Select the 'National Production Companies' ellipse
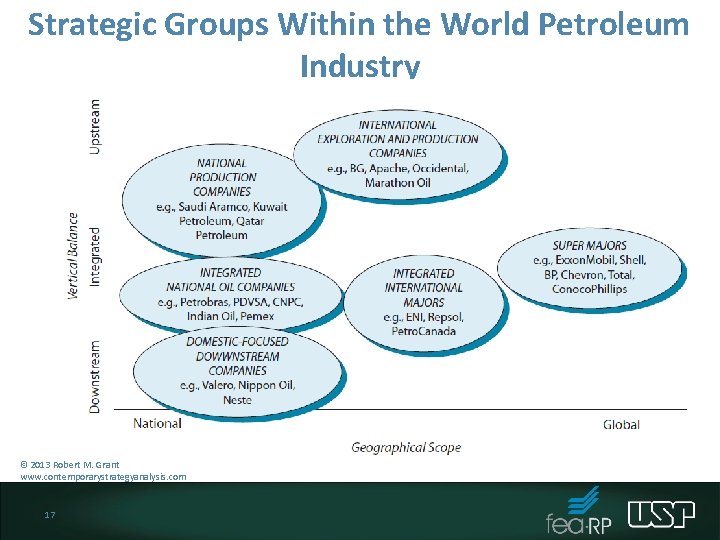720x540 pixels. [222, 200]
